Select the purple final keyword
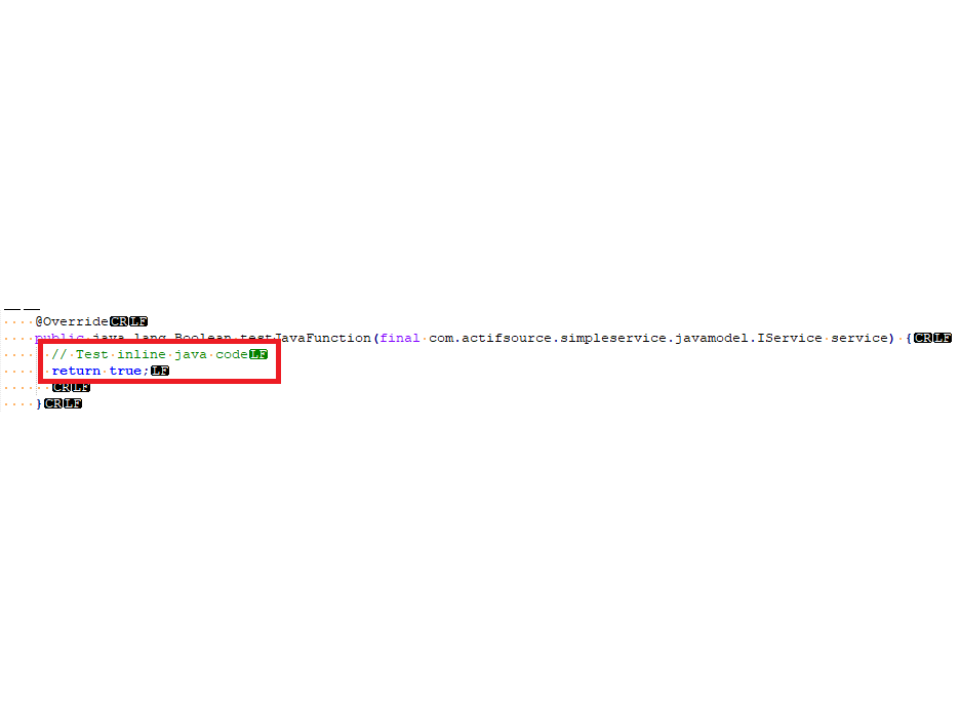 click(400, 338)
